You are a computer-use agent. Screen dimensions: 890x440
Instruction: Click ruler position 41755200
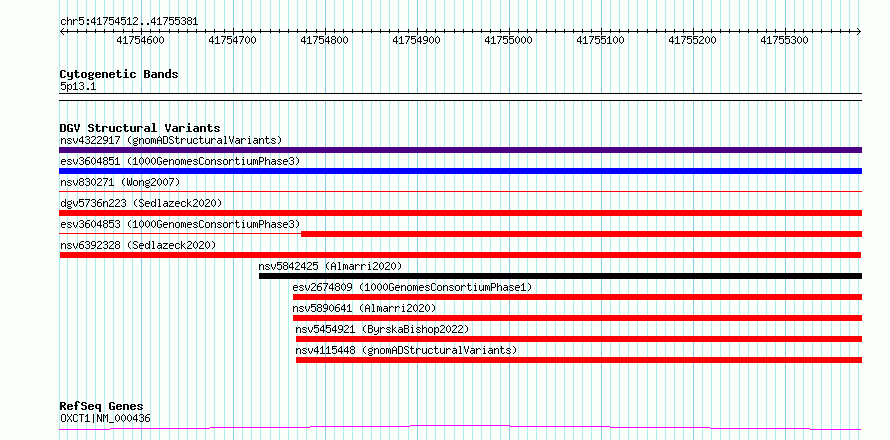point(693,40)
